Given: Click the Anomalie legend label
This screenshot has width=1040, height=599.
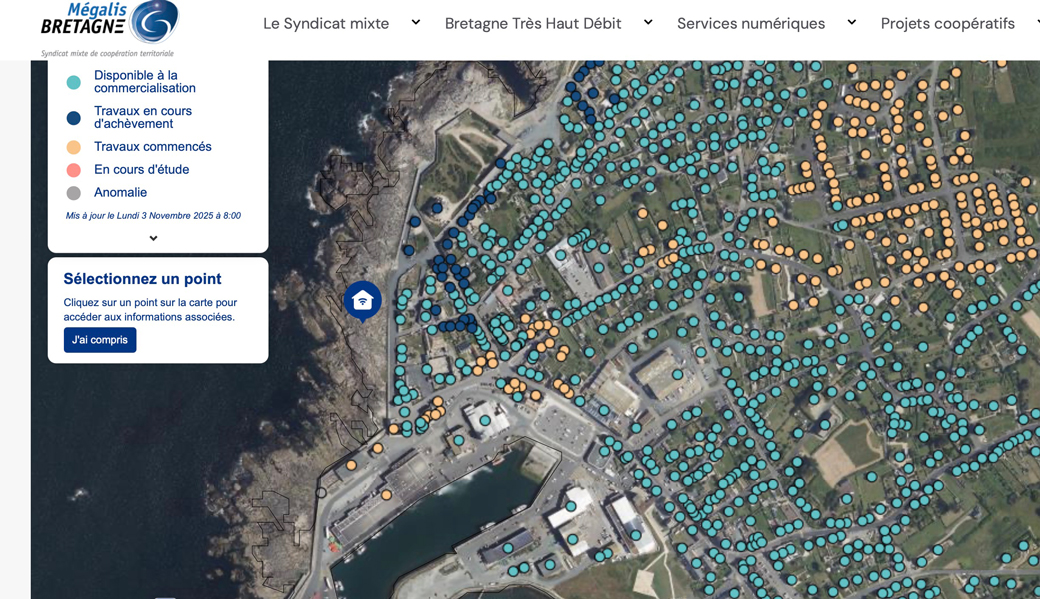Looking at the screenshot, I should tap(120, 193).
